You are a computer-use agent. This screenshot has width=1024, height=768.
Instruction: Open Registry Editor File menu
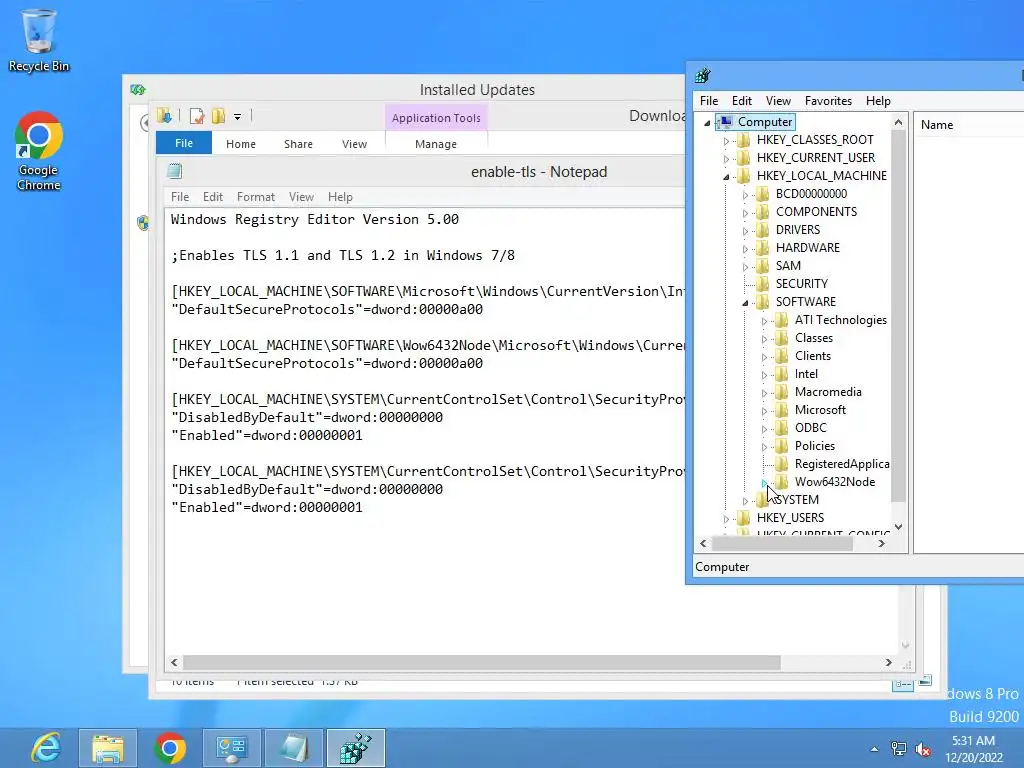point(709,101)
